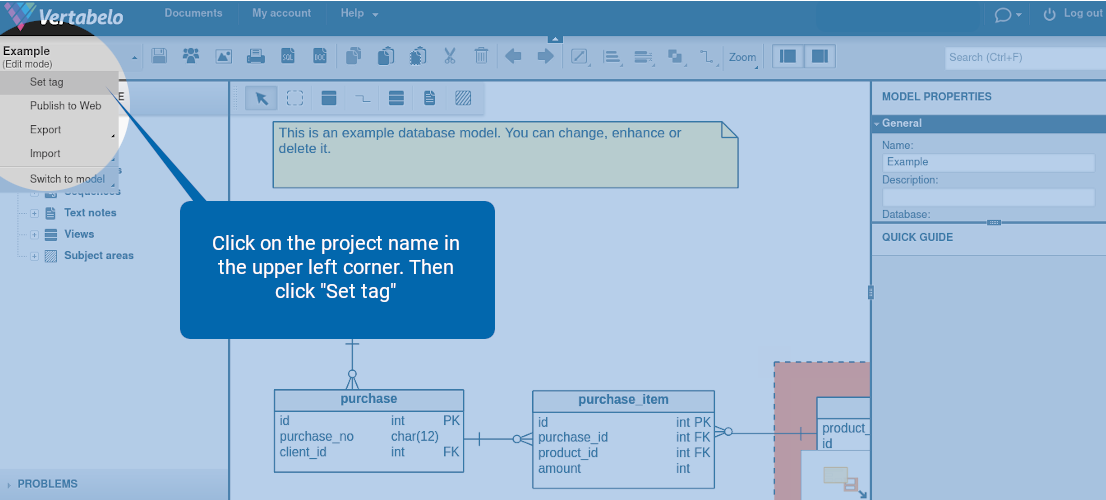Open the Help menu
Image resolution: width=1106 pixels, height=500 pixels.
pos(359,13)
